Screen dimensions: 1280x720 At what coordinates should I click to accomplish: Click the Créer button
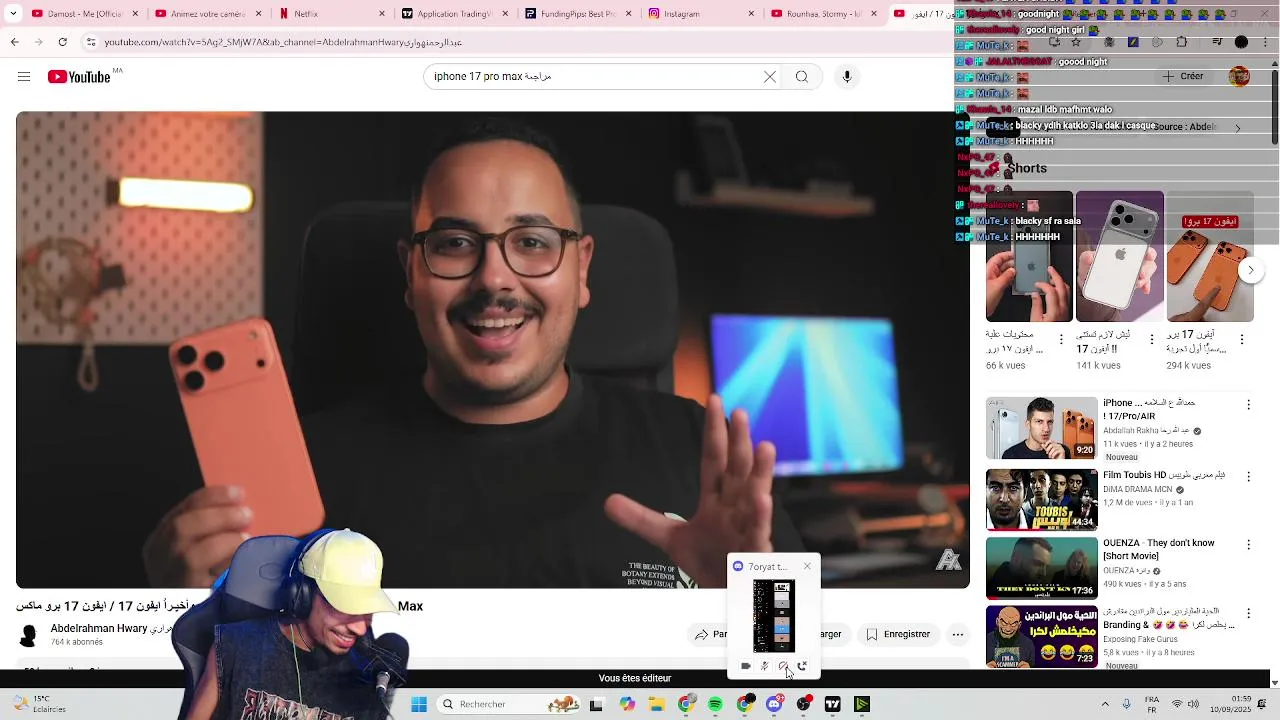coord(1183,77)
